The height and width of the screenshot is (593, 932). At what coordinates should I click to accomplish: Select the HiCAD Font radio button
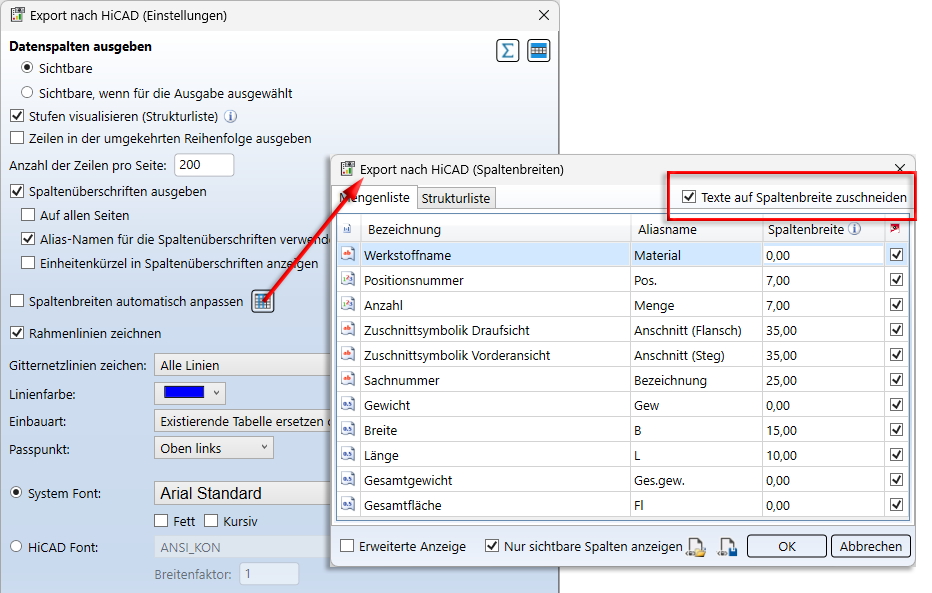pos(16,547)
